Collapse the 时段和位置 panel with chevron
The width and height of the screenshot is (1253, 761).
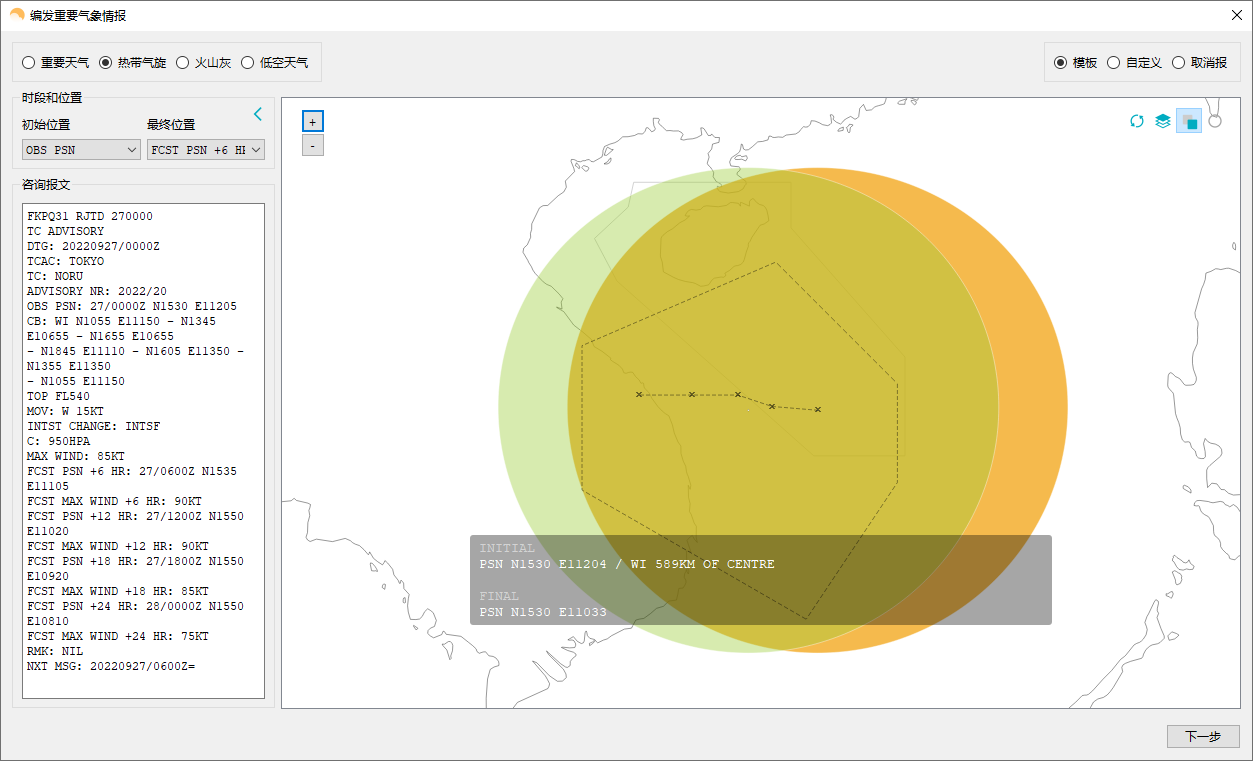258,114
